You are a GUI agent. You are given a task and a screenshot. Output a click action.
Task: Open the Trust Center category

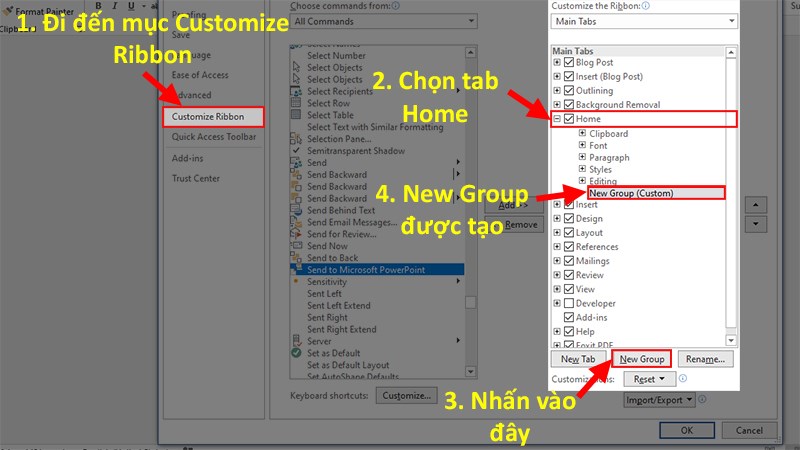(x=195, y=178)
